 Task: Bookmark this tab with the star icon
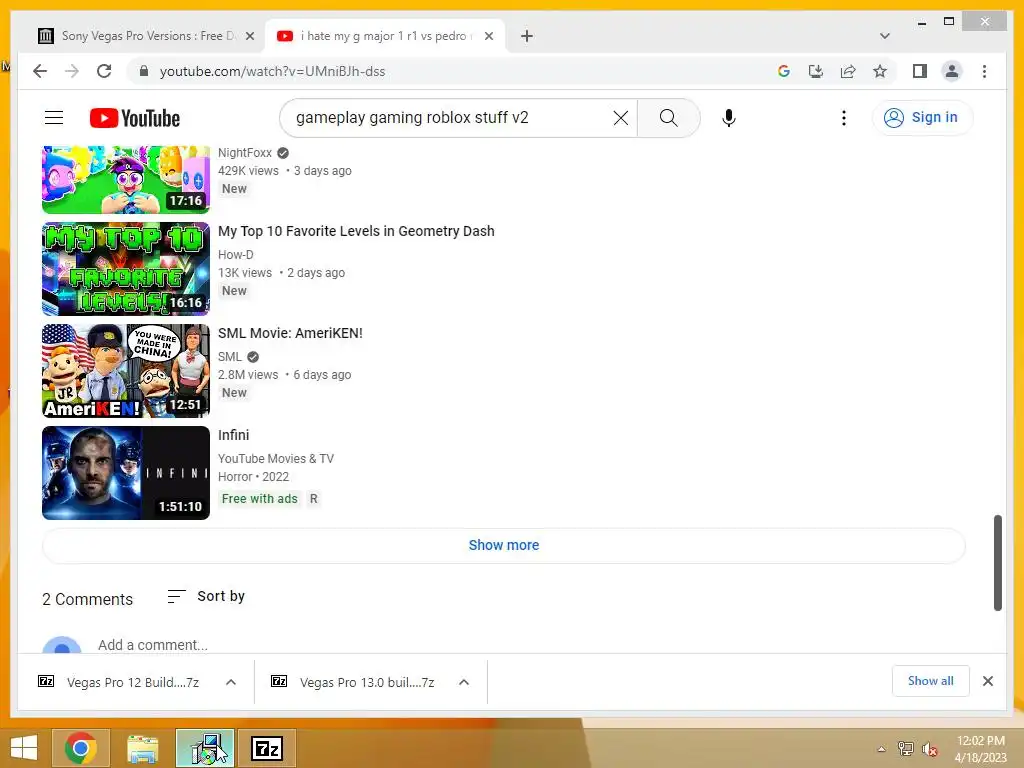(880, 71)
